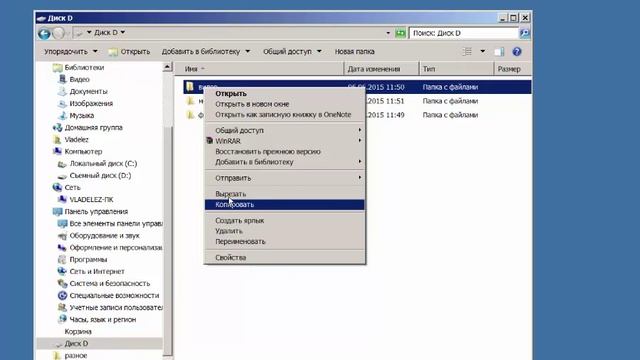Expand the WinRAR context submenu

[x=284, y=141]
